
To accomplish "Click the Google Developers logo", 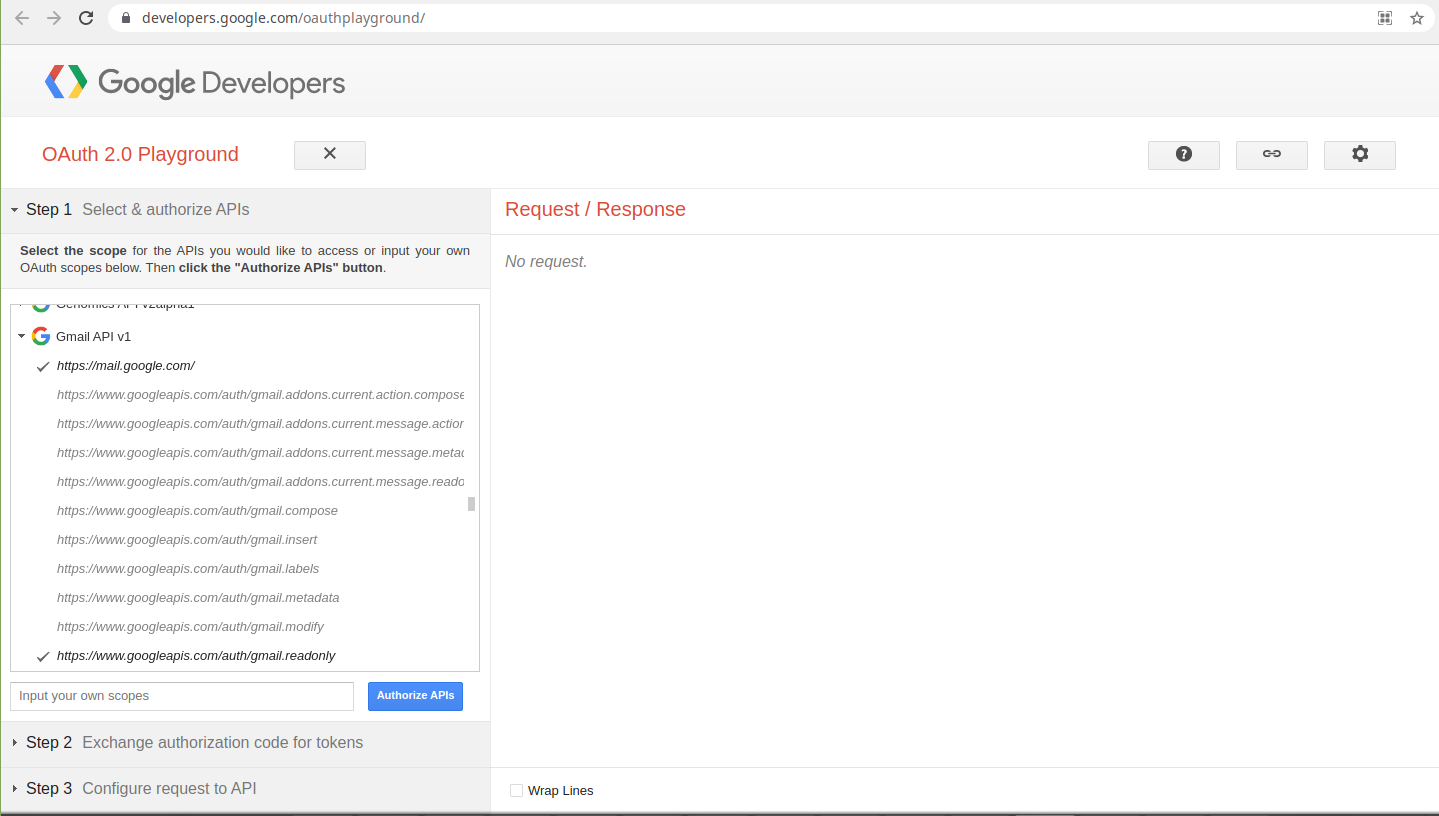I will [x=195, y=82].
